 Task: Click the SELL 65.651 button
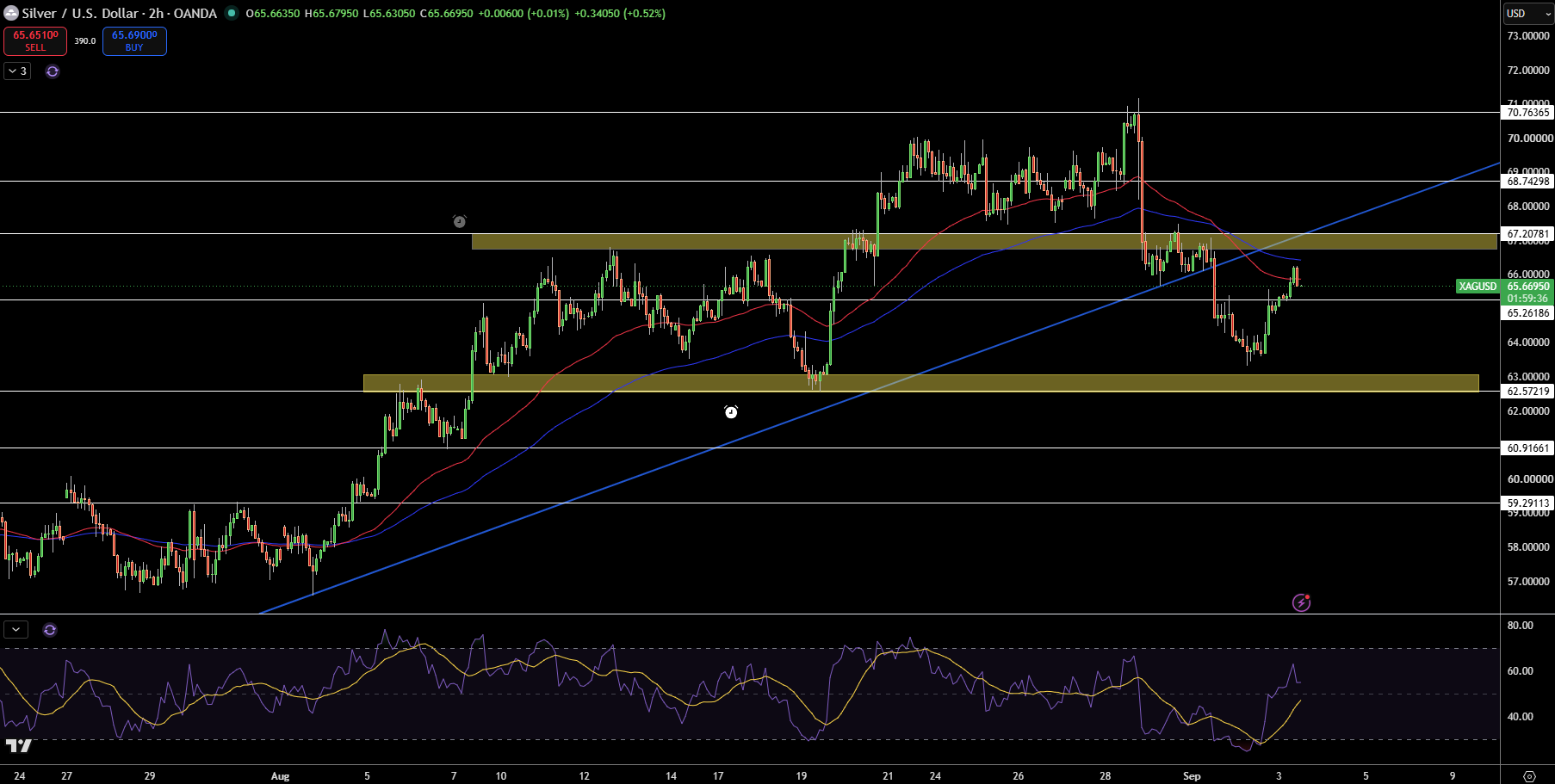click(x=35, y=41)
